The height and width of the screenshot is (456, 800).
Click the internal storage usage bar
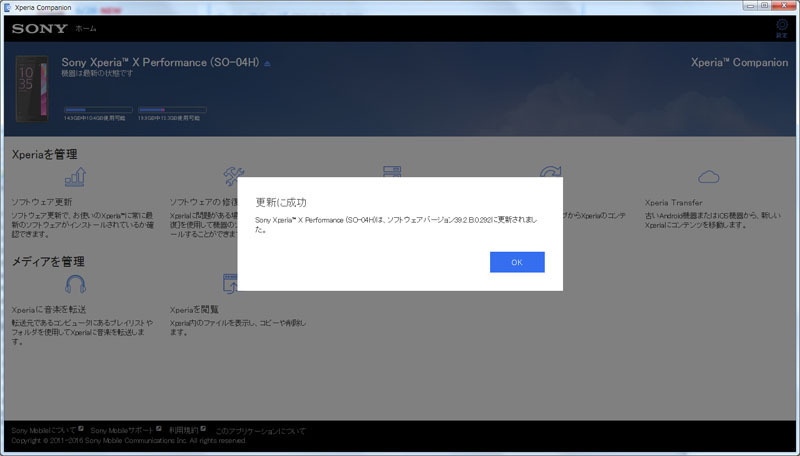(x=98, y=110)
